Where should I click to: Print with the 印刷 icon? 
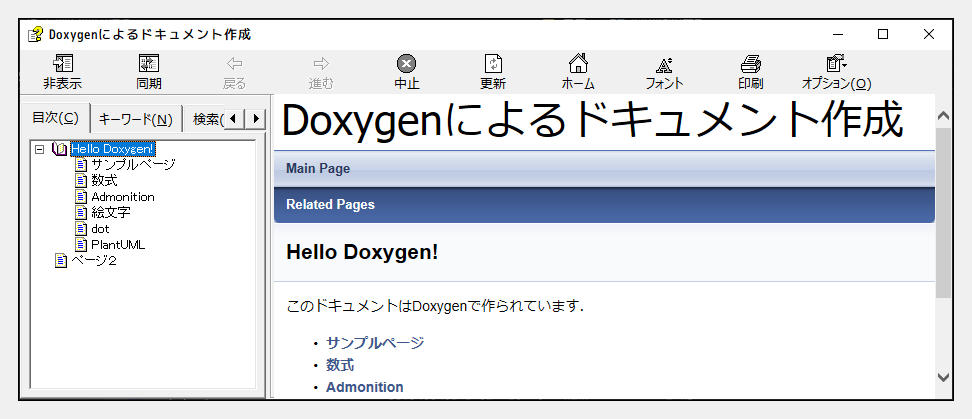pos(750,63)
